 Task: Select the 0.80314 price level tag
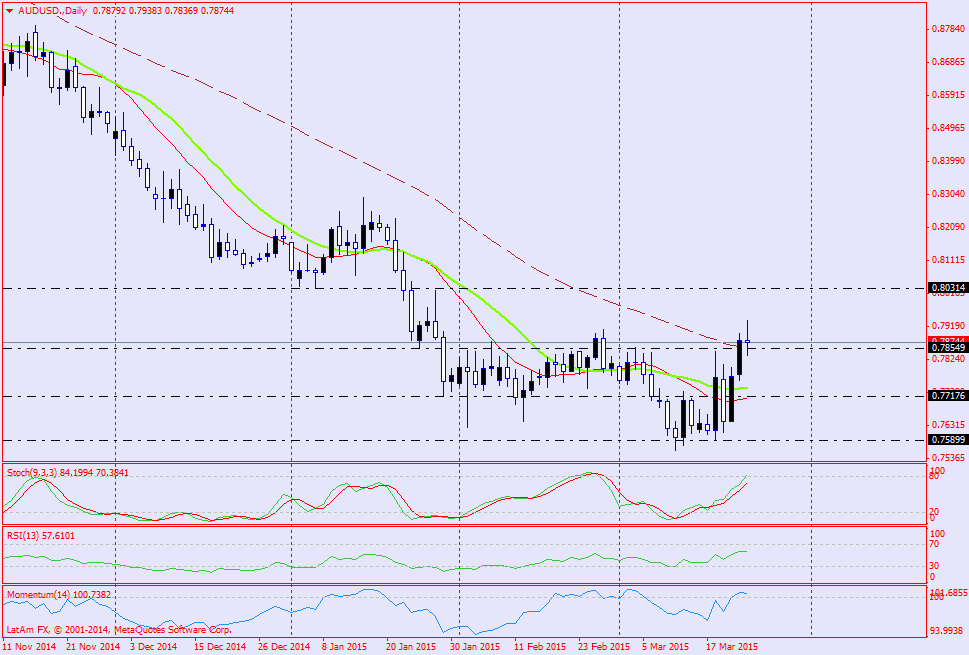[x=947, y=288]
